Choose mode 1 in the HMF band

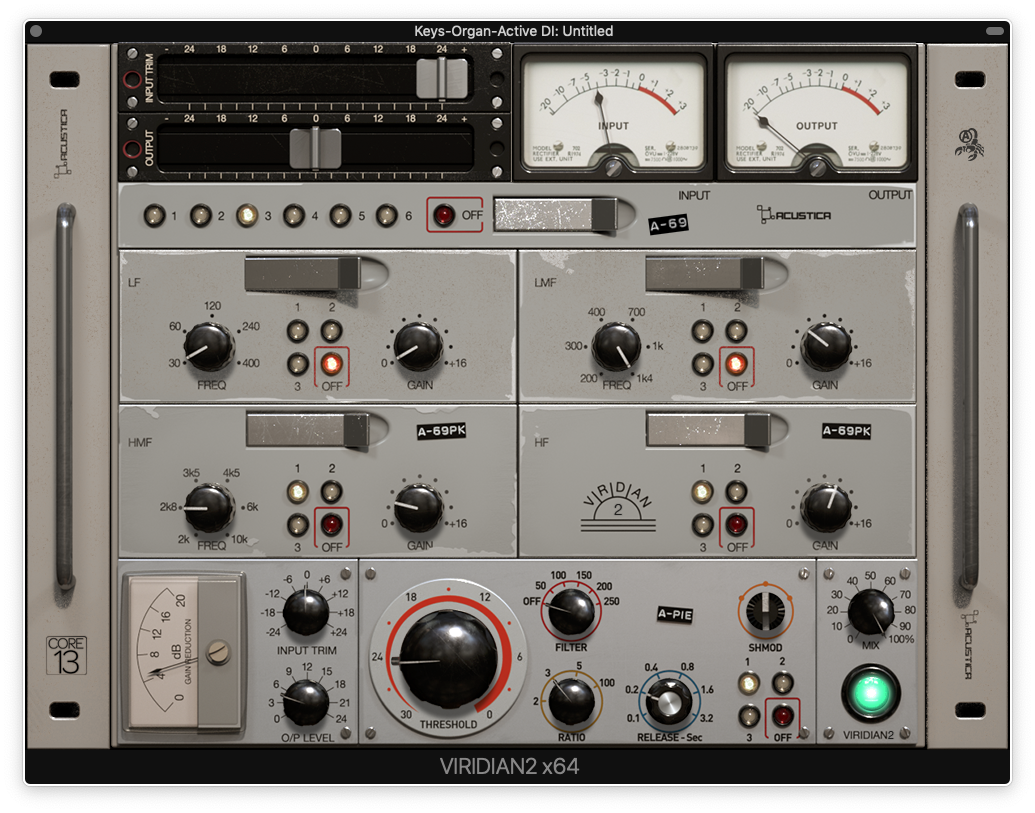click(x=298, y=492)
